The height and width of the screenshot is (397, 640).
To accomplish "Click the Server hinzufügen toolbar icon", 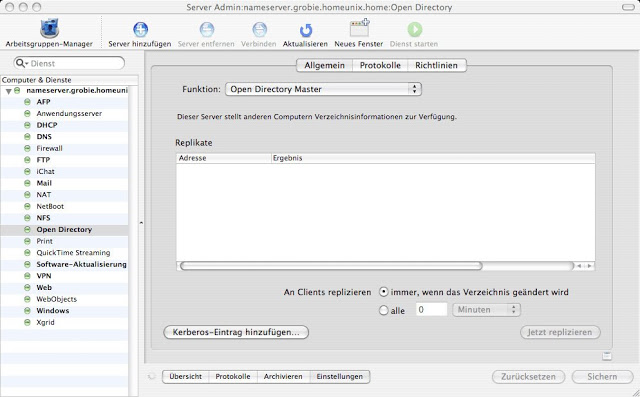I will point(140,29).
